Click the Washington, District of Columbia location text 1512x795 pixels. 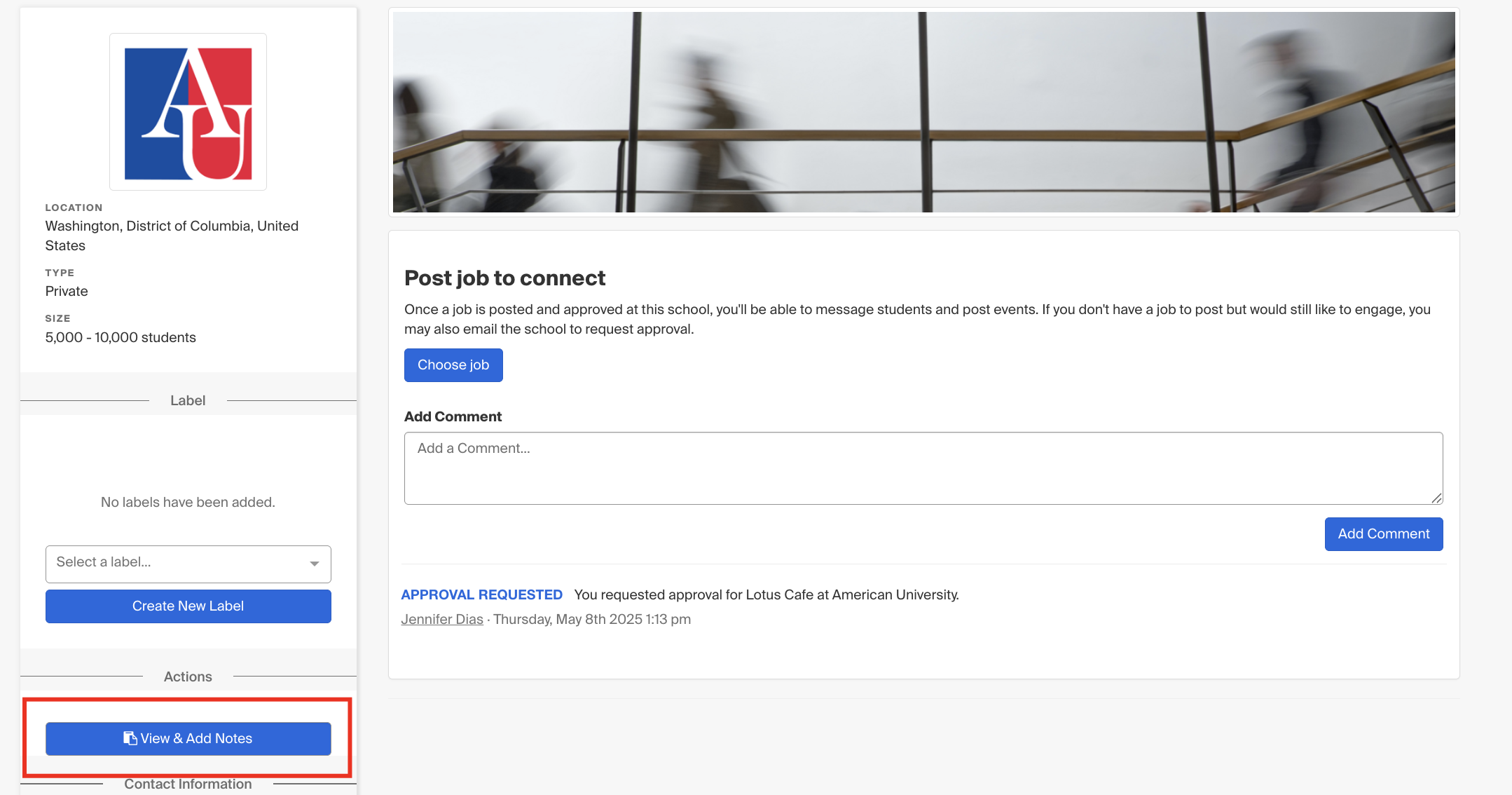[172, 236]
